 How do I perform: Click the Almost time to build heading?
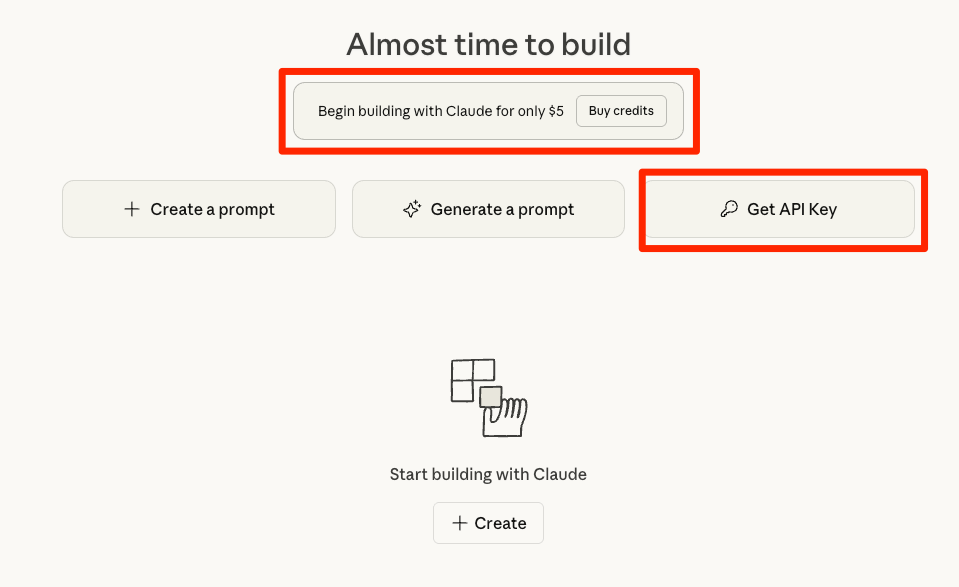(x=488, y=44)
